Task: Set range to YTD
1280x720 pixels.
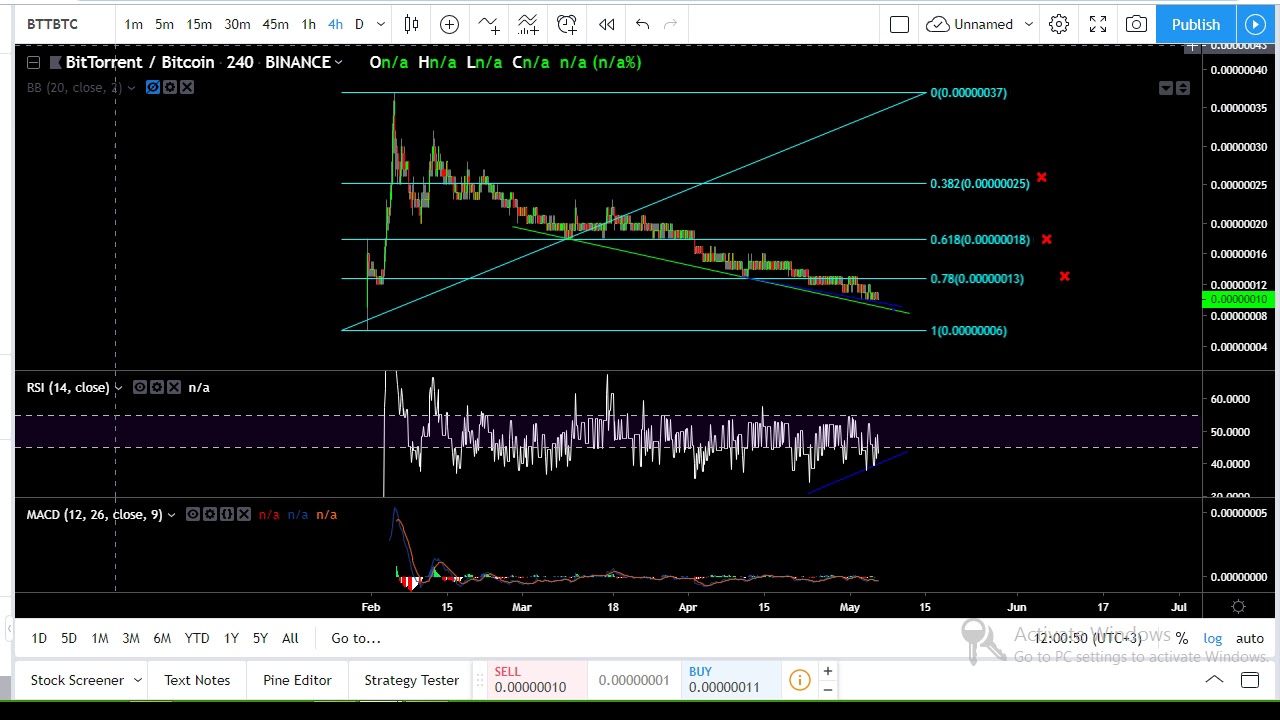Action: [x=197, y=638]
